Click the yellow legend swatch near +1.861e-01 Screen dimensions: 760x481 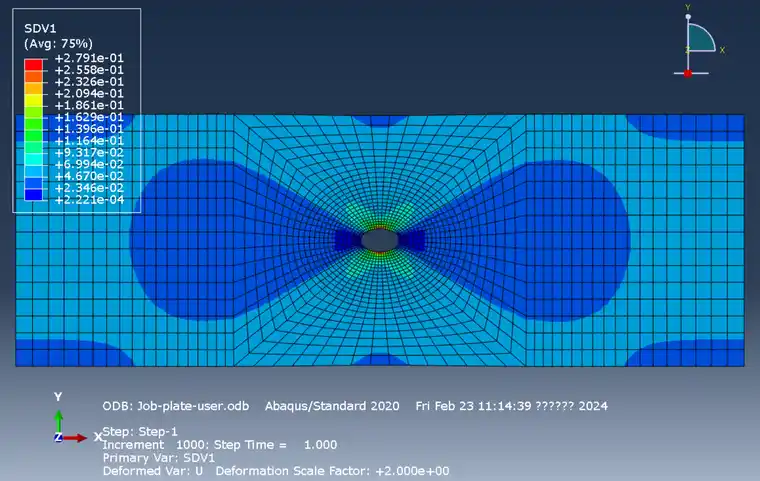pos(33,100)
